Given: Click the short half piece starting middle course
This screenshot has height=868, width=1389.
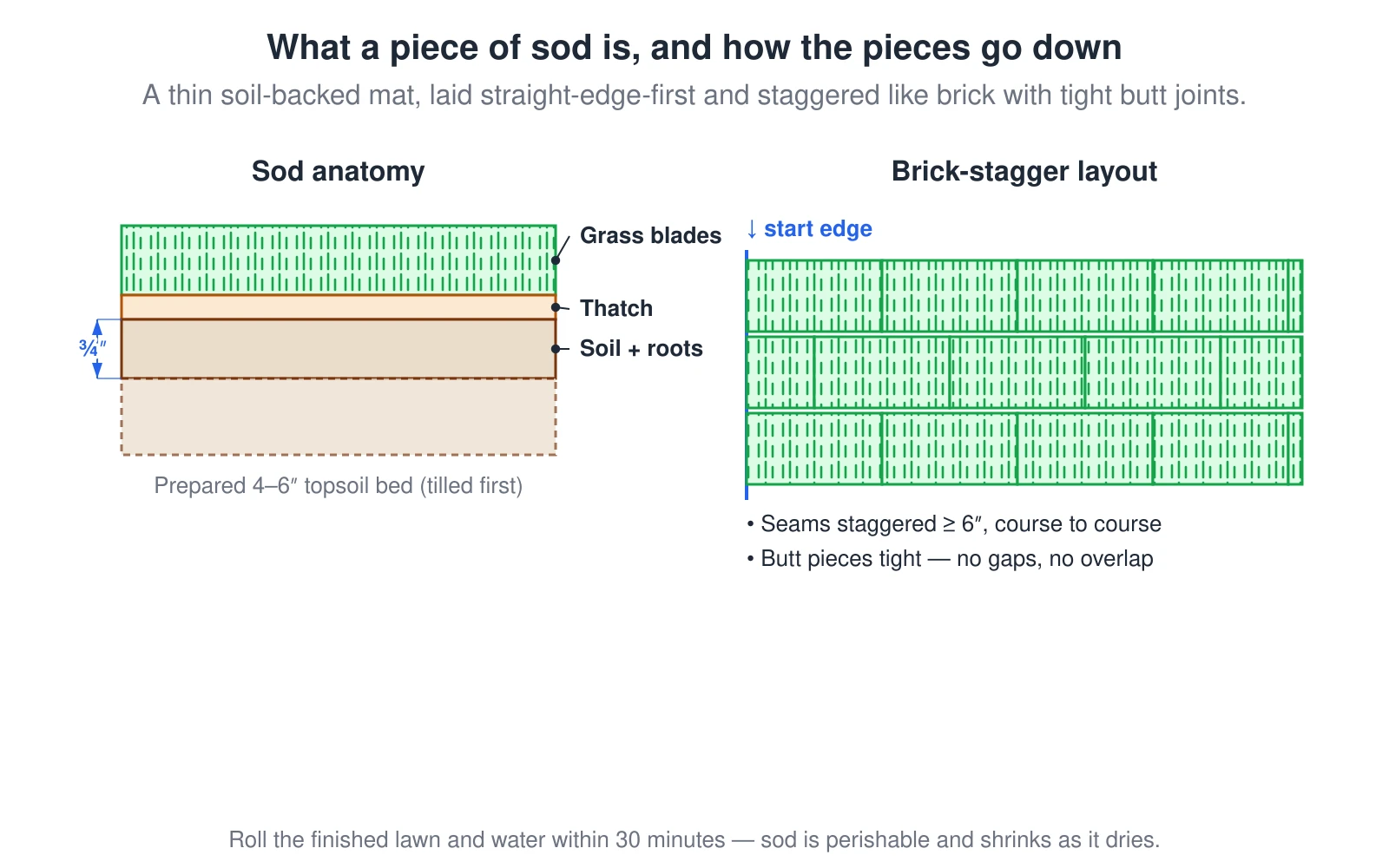Looking at the screenshot, I should click(780, 372).
